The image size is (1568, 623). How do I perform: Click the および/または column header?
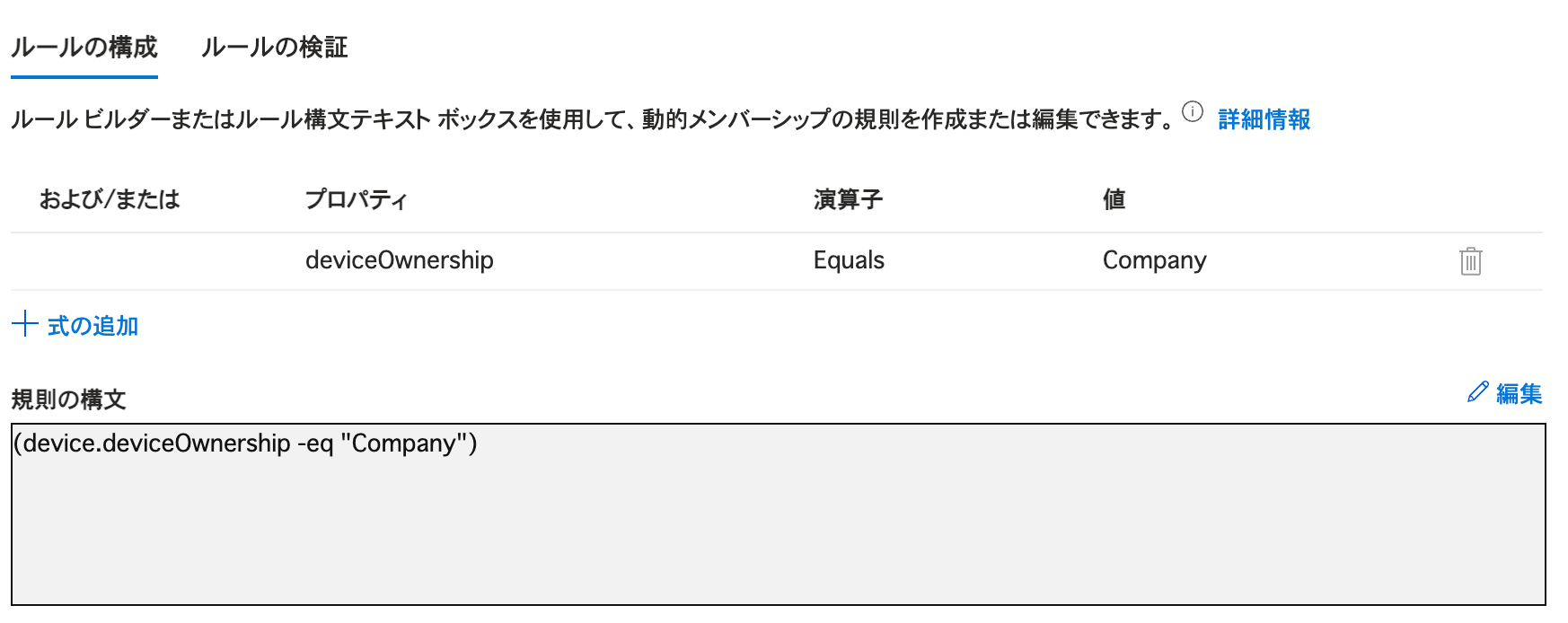point(110,199)
